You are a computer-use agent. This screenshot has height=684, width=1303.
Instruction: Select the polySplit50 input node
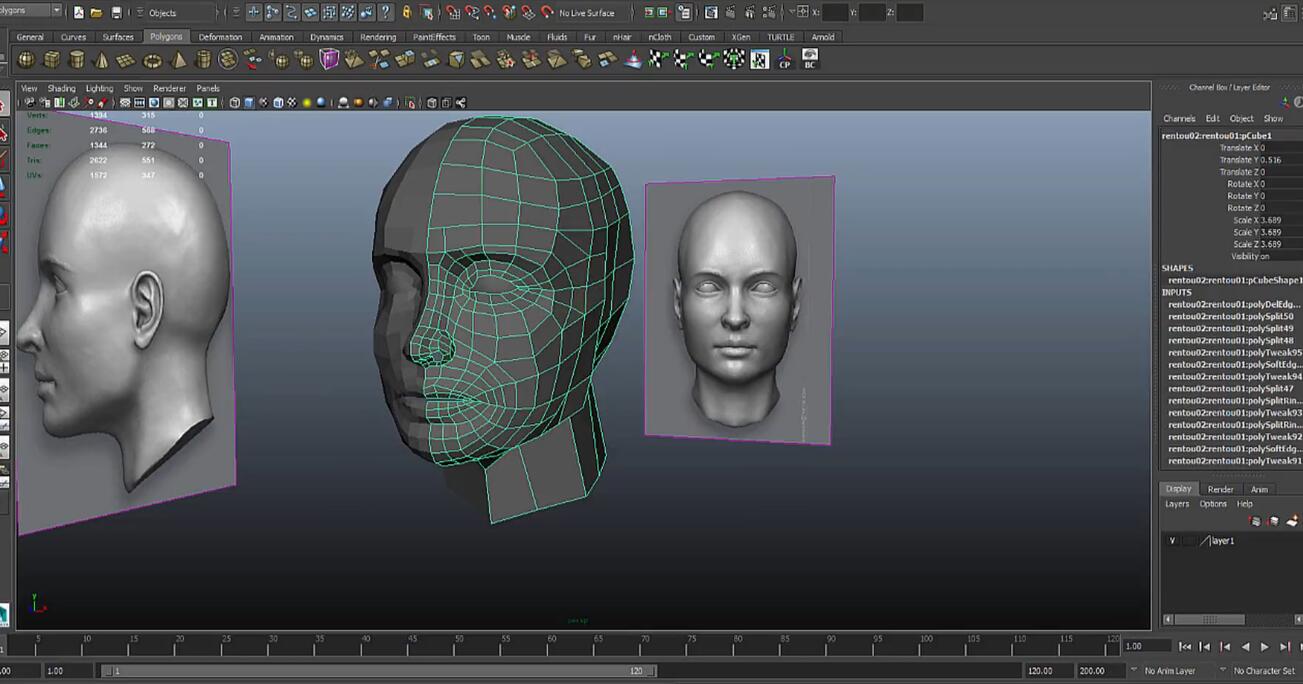(x=1232, y=316)
